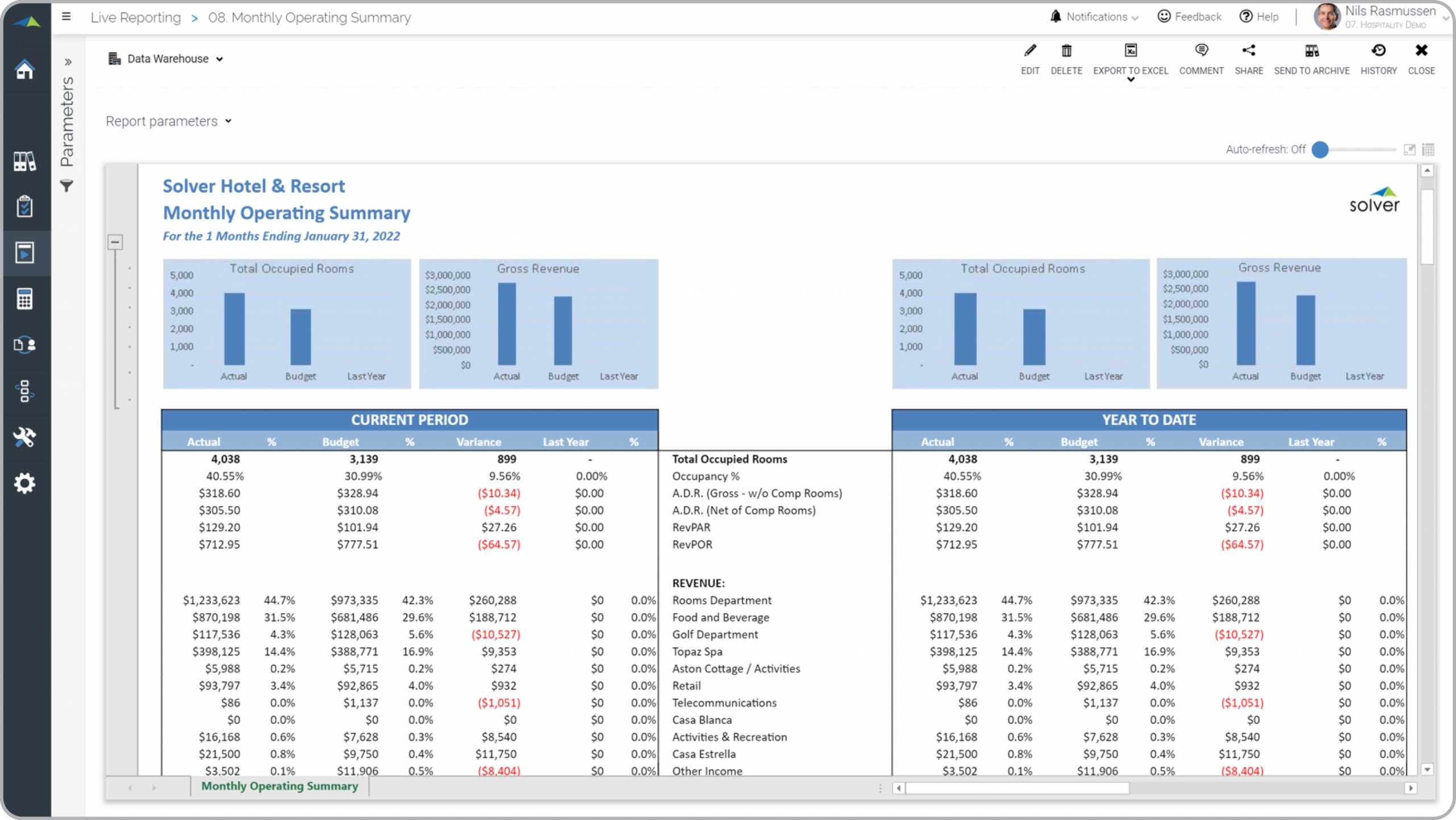This screenshot has width=1456, height=820.
Task: Select the Monthly Operating Summary tab
Action: tap(279, 786)
